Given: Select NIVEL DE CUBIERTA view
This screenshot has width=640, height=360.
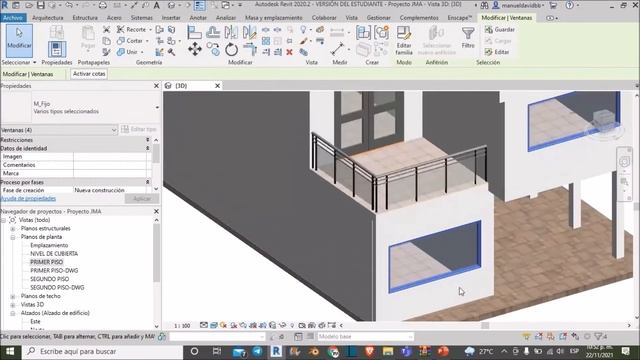Looking at the screenshot, I should pyautogui.click(x=54, y=254).
